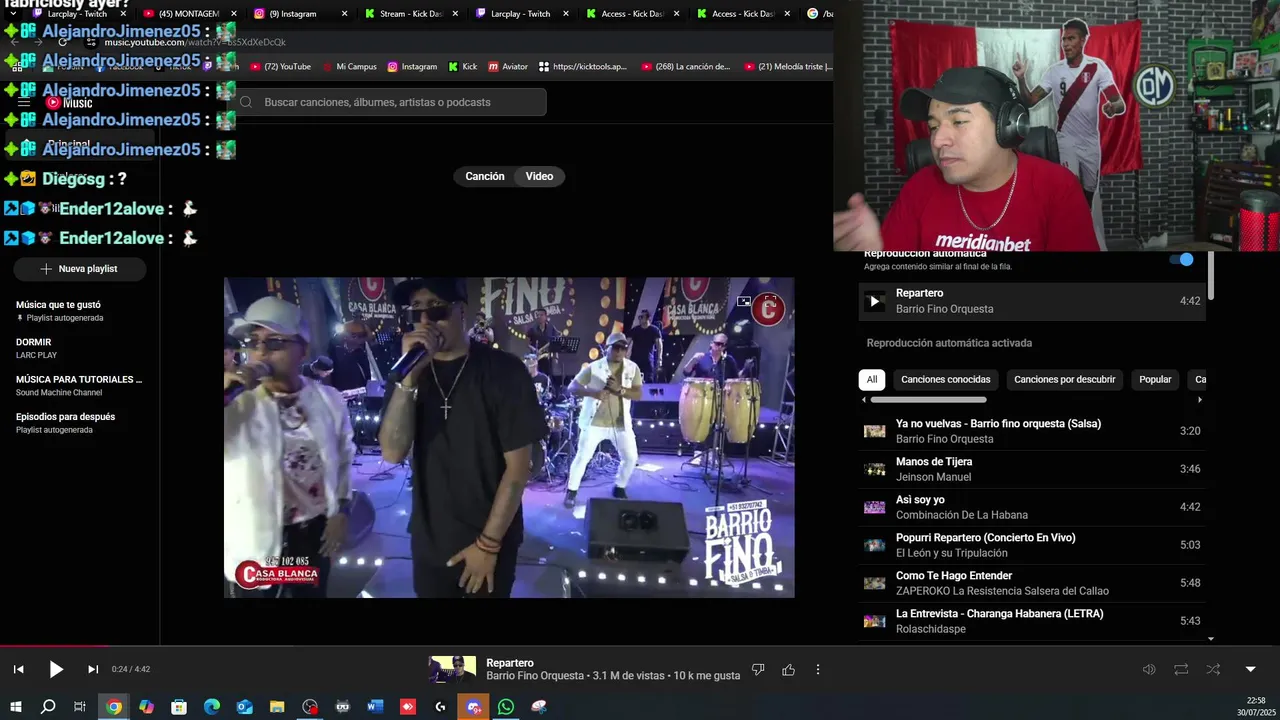Click the queue panel vertical scrollbar

point(1210,275)
